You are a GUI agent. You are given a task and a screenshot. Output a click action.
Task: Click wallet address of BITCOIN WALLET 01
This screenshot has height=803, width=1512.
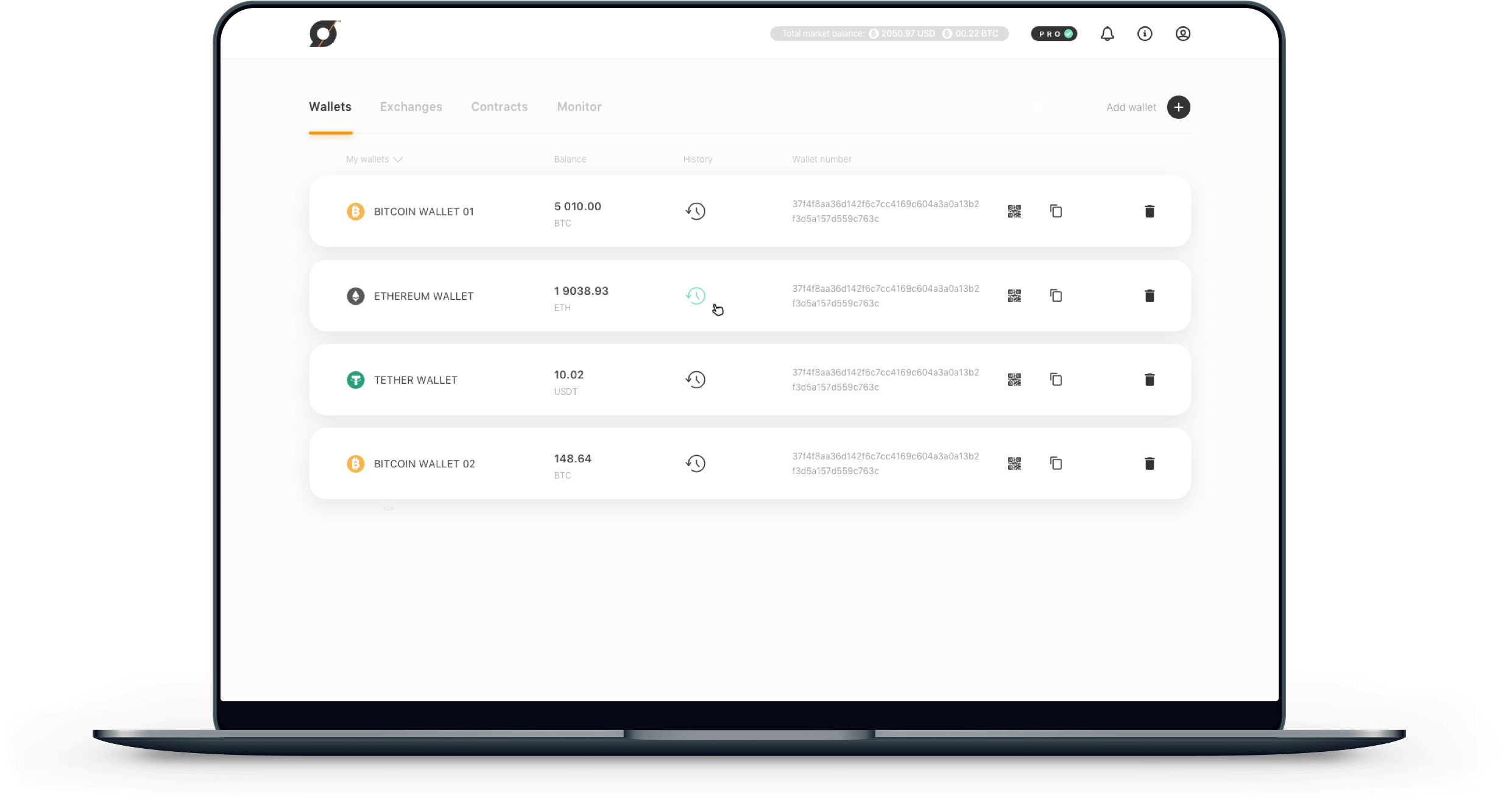(886, 211)
